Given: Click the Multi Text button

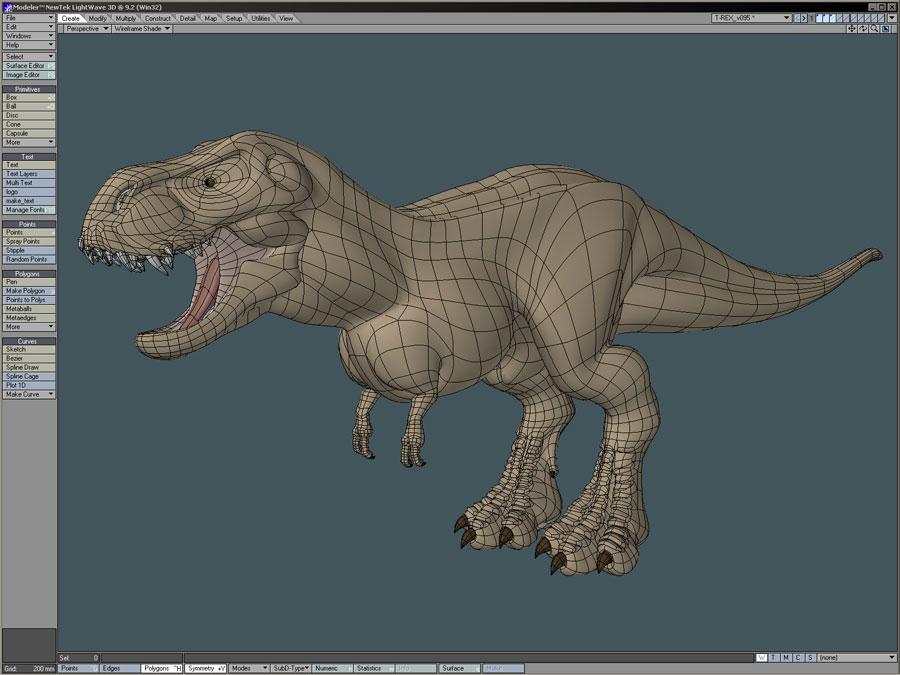Looking at the screenshot, I should click(29, 183).
